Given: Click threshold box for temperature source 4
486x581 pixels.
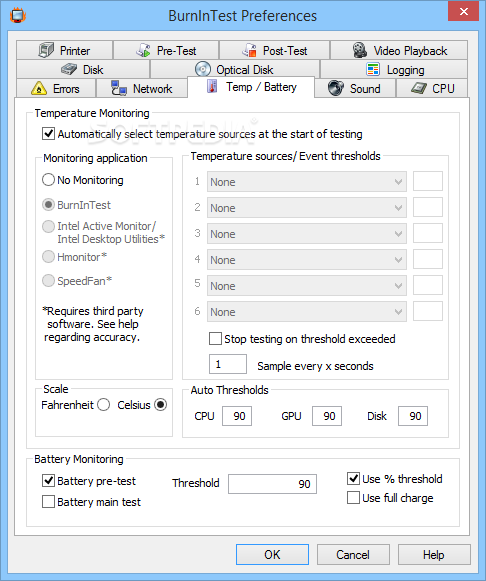Looking at the screenshot, I should (428, 259).
